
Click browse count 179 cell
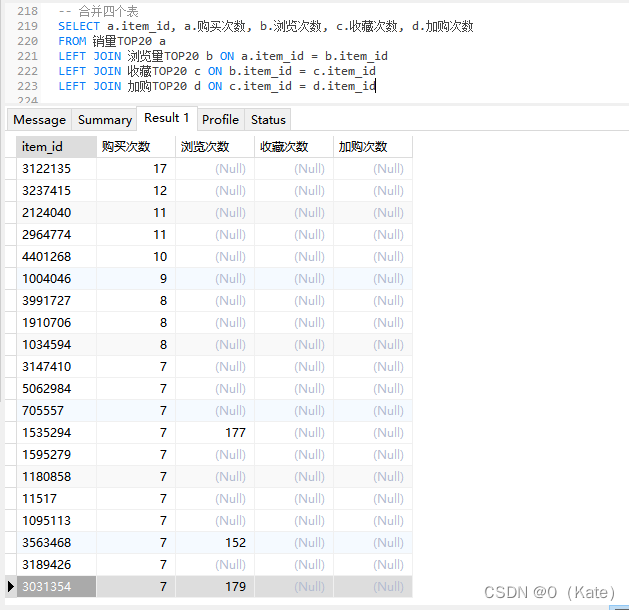[215, 587]
